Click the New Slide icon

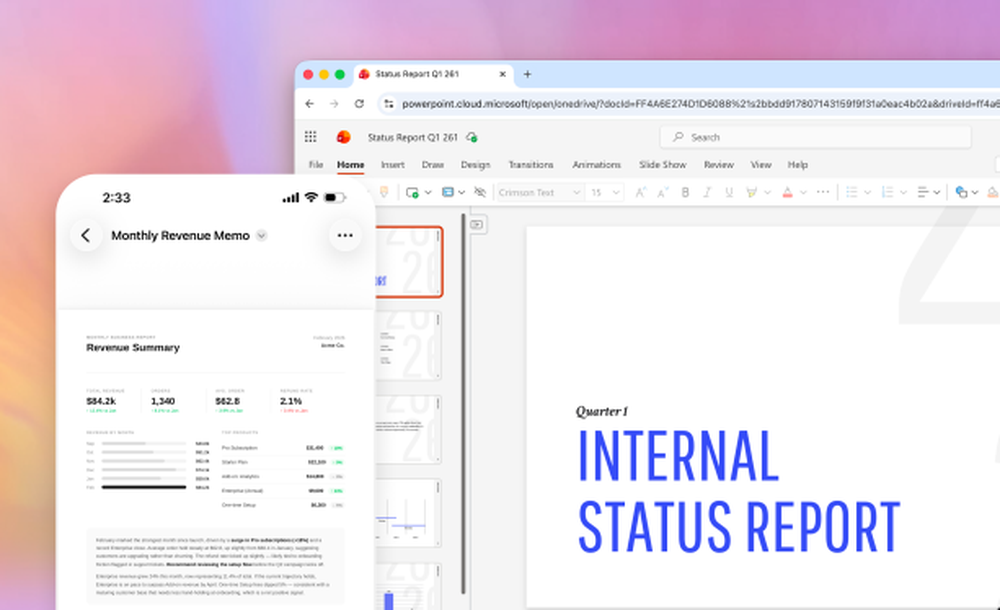[x=411, y=192]
